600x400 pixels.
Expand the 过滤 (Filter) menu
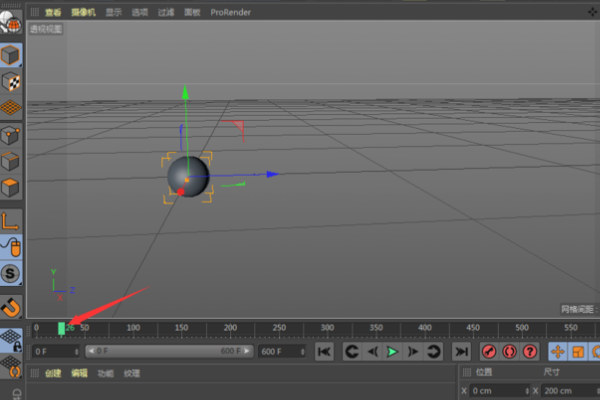tap(164, 12)
